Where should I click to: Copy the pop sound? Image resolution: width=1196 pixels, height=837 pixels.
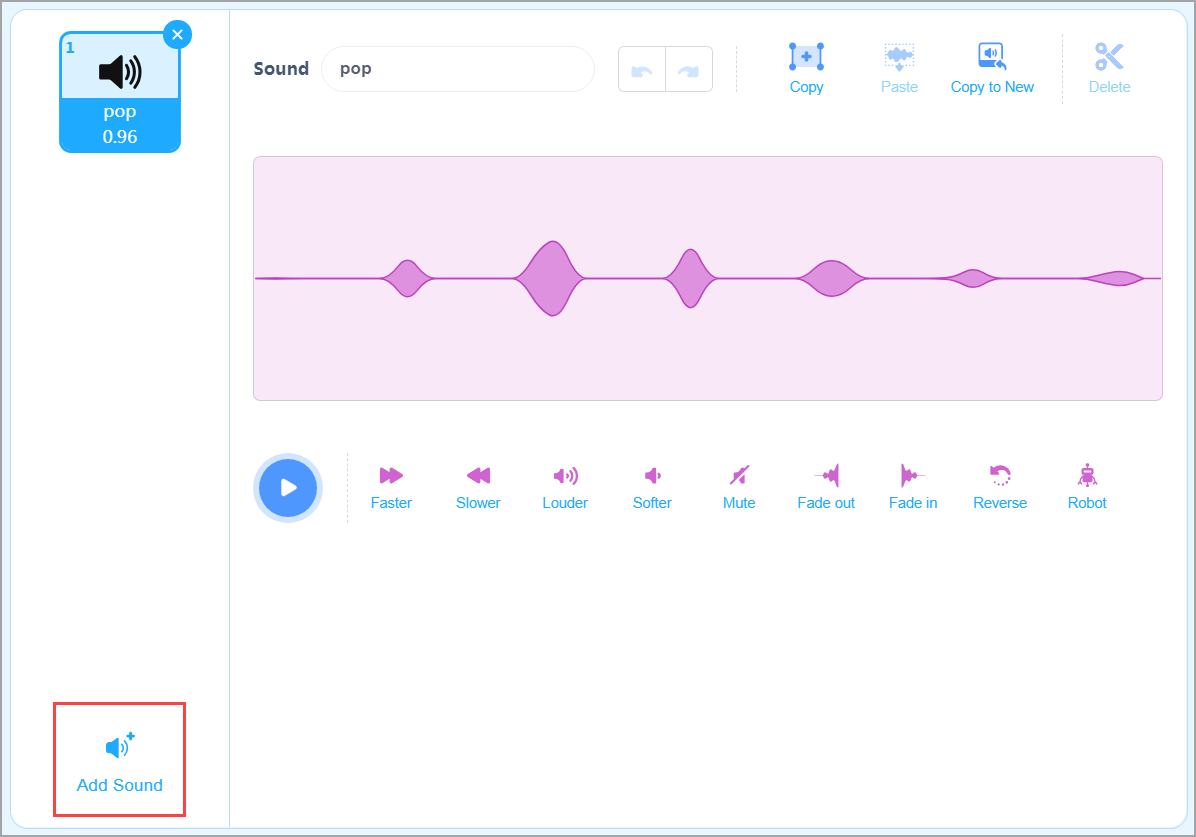pyautogui.click(x=806, y=67)
